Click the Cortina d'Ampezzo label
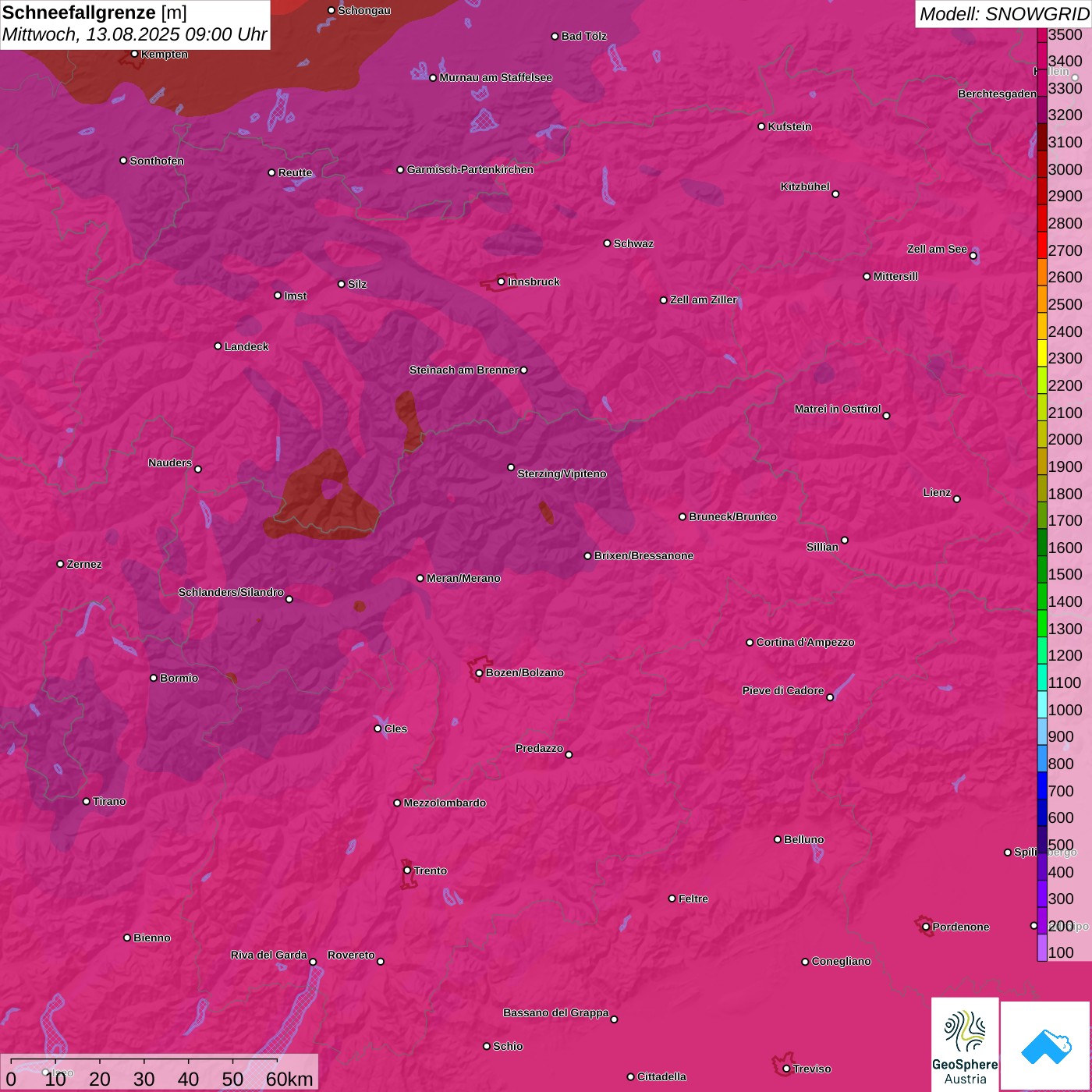Screen dimensions: 1092x1092 click(805, 642)
